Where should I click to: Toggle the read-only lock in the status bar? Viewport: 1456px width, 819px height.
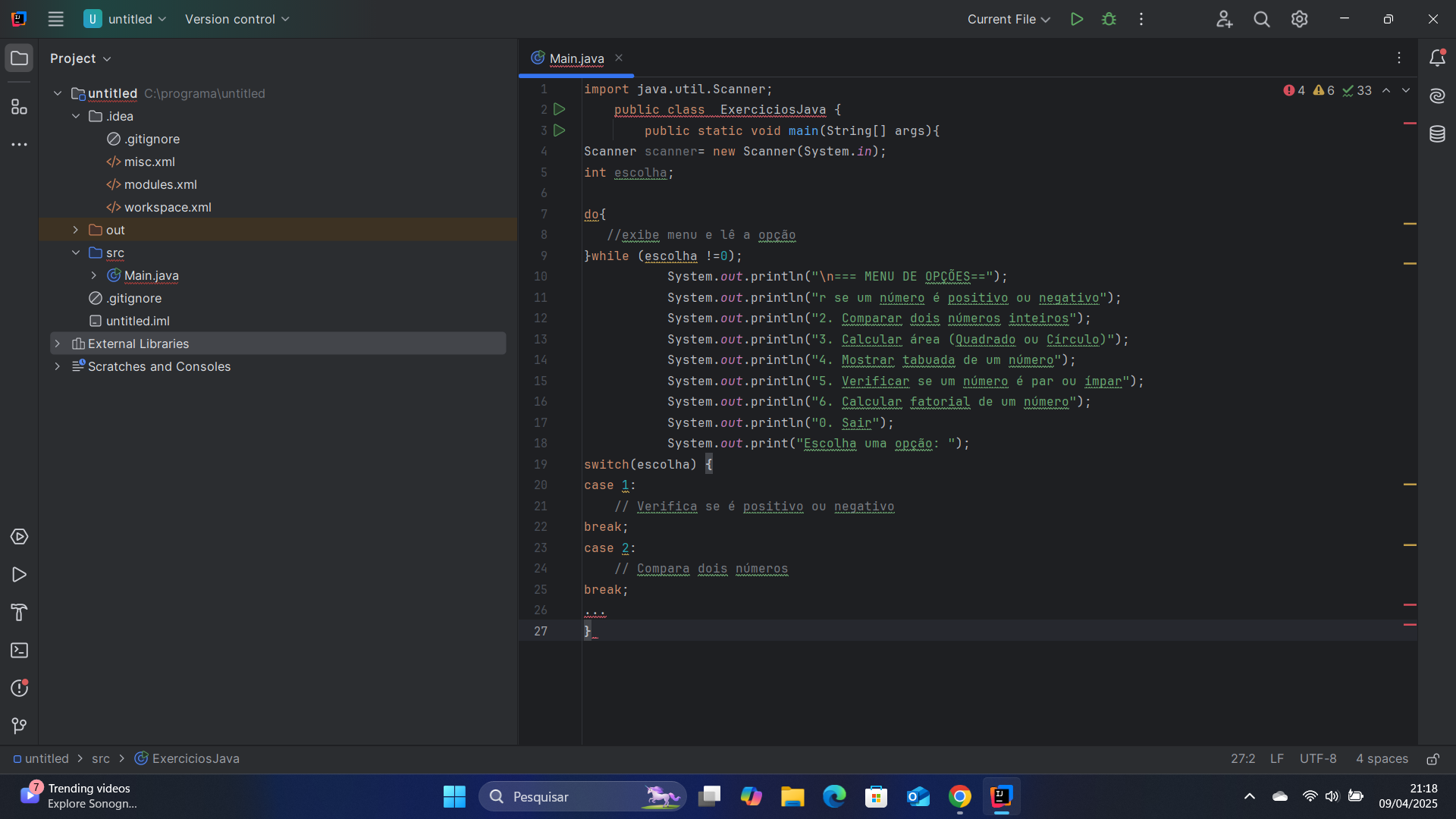coord(1432,759)
